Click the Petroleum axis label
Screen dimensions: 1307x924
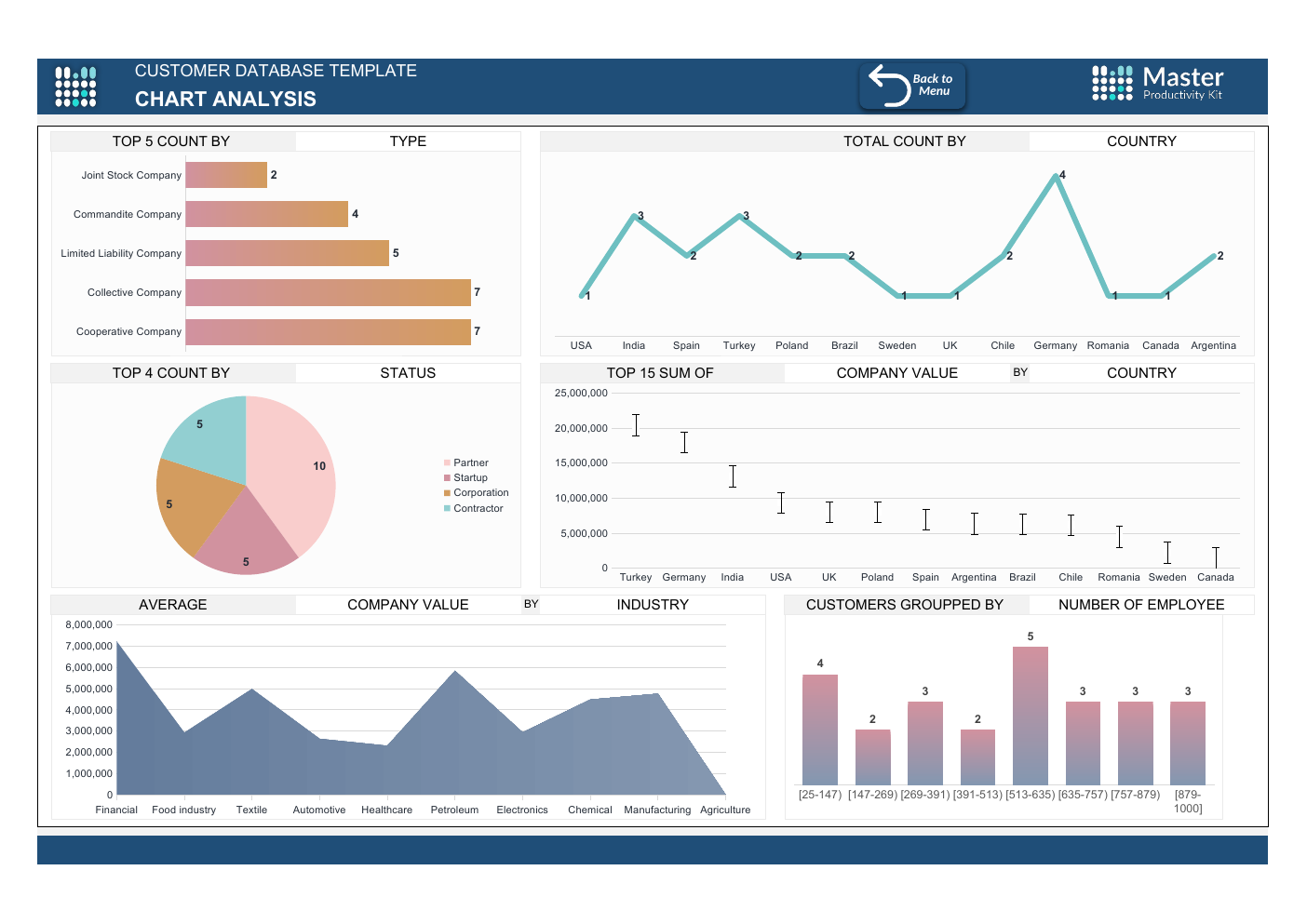(x=454, y=810)
